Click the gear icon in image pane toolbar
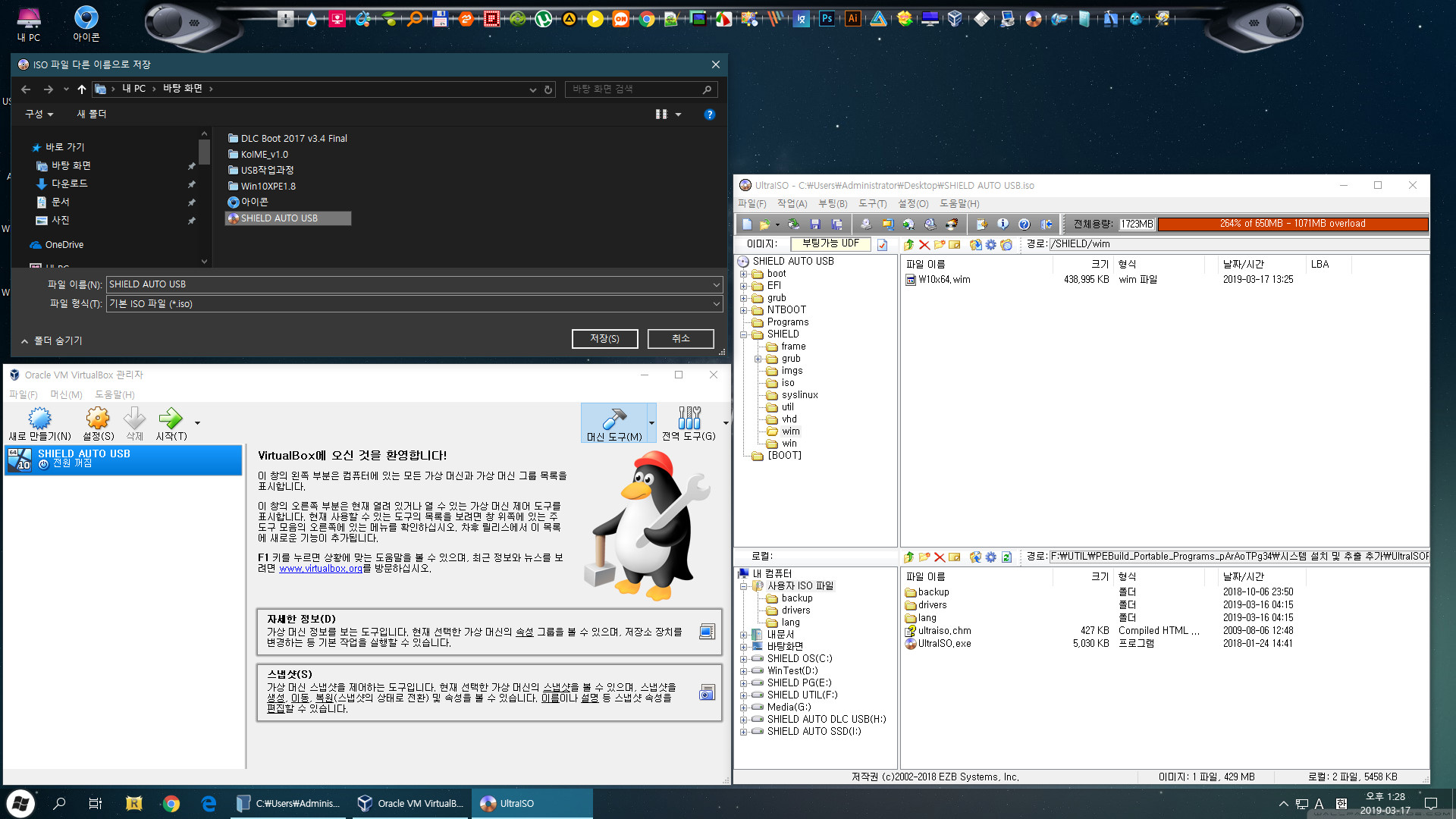The image size is (1456, 819). 990,244
